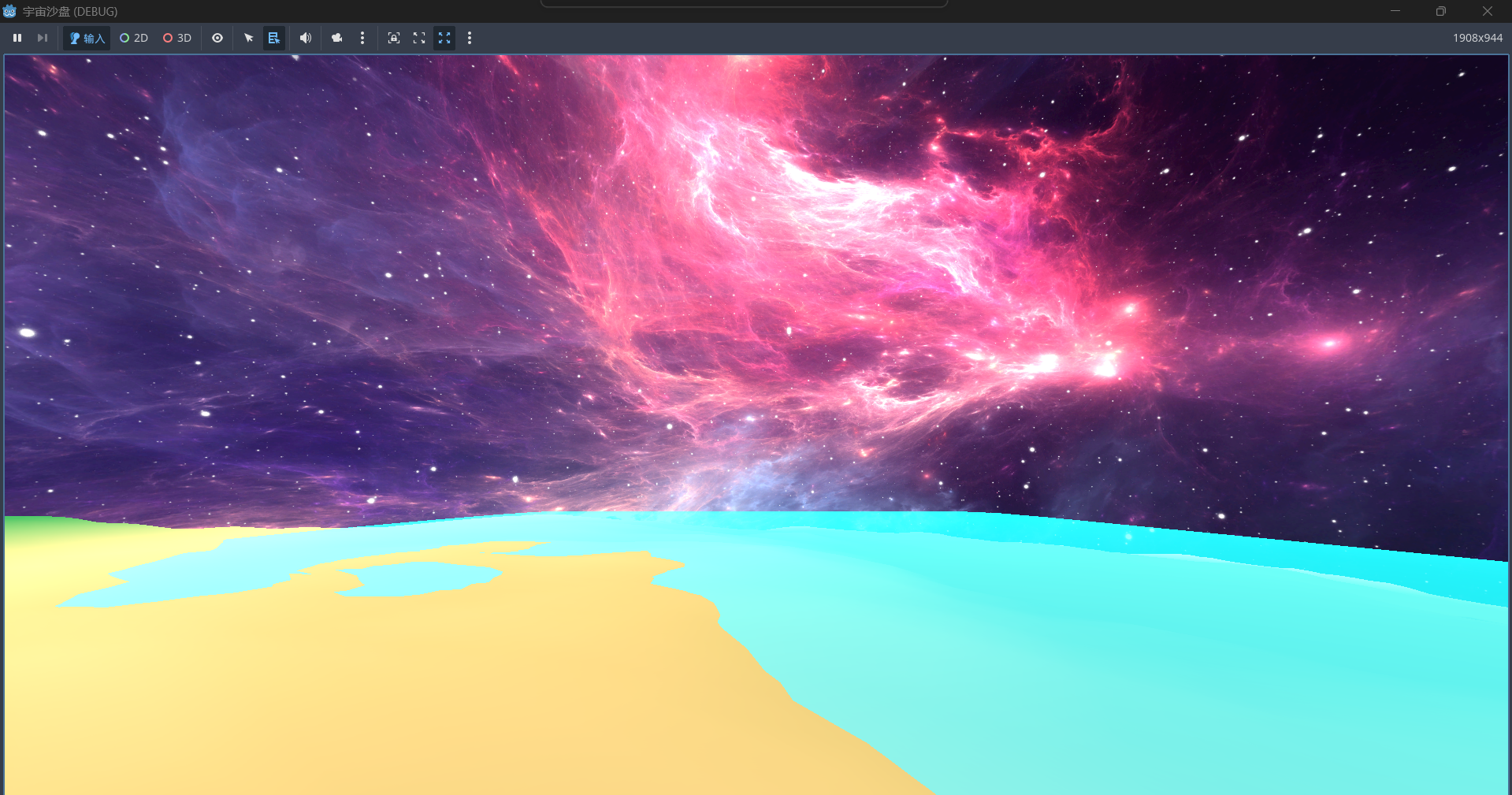Mute the game audio
The height and width of the screenshot is (795, 1512).
tap(306, 38)
